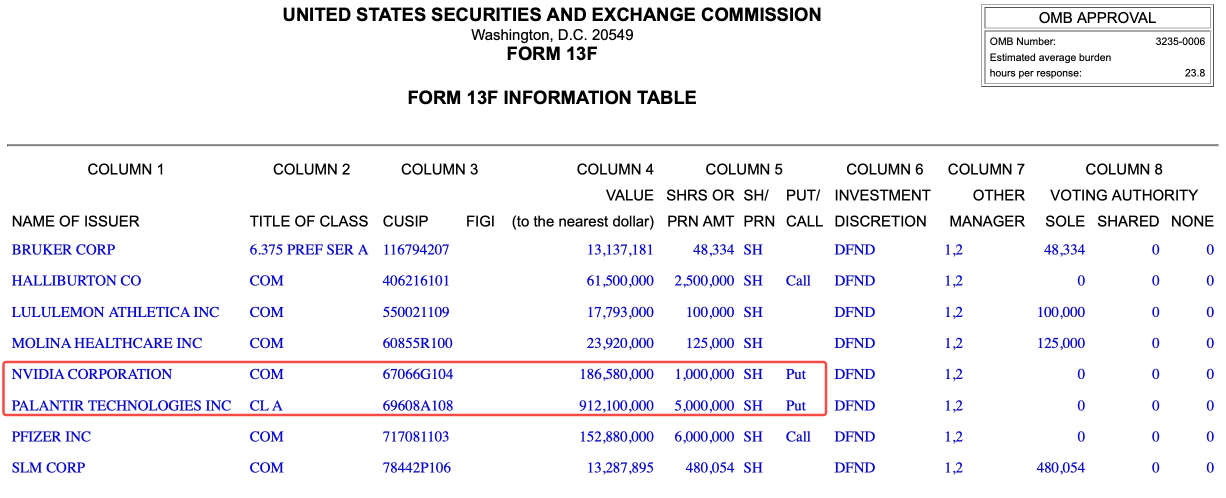
Task: Click the OMB APPROVAL box header
Action: (x=1097, y=18)
